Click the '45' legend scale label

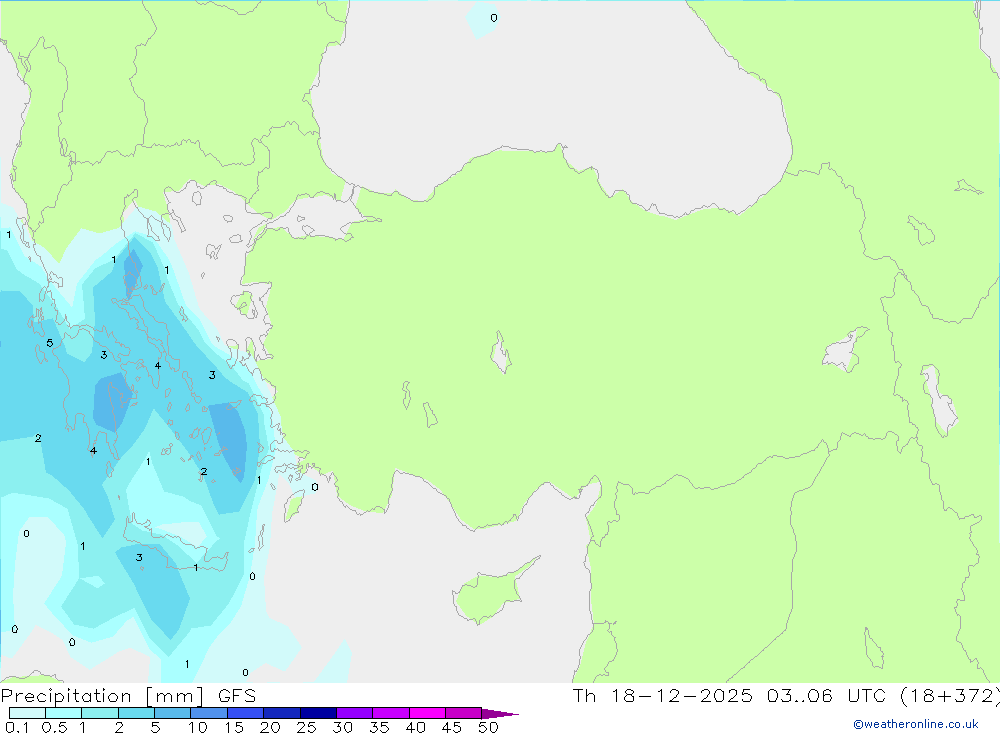tap(452, 727)
